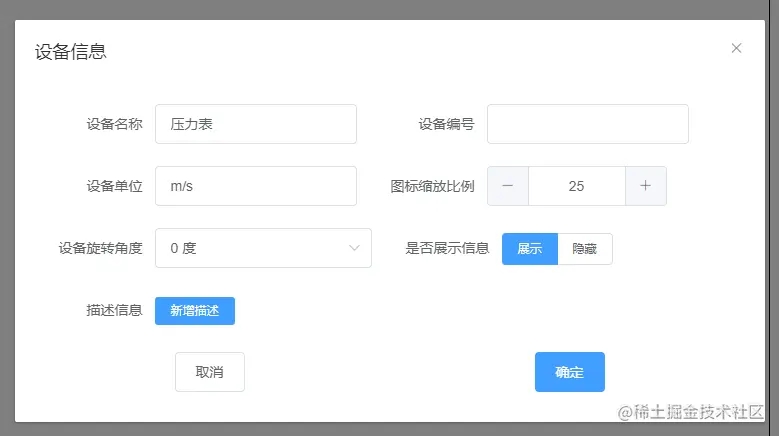The width and height of the screenshot is (779, 436).
Task: Open the 设备旋转角度 dropdown showing 0 度
Action: coord(263,248)
